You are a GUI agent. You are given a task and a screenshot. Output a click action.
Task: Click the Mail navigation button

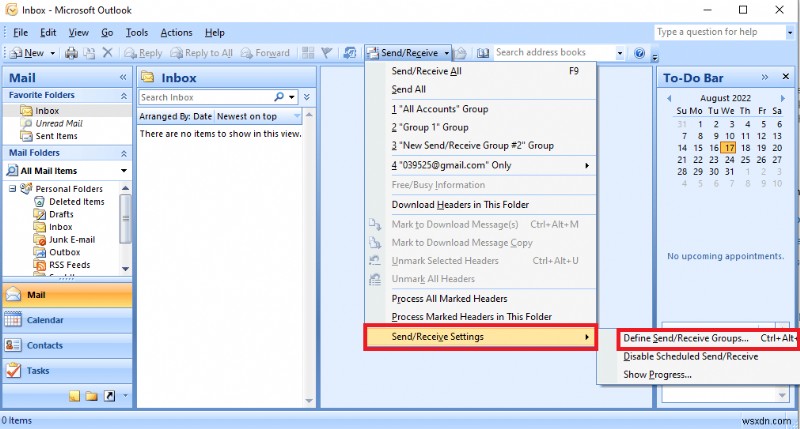tap(67, 295)
